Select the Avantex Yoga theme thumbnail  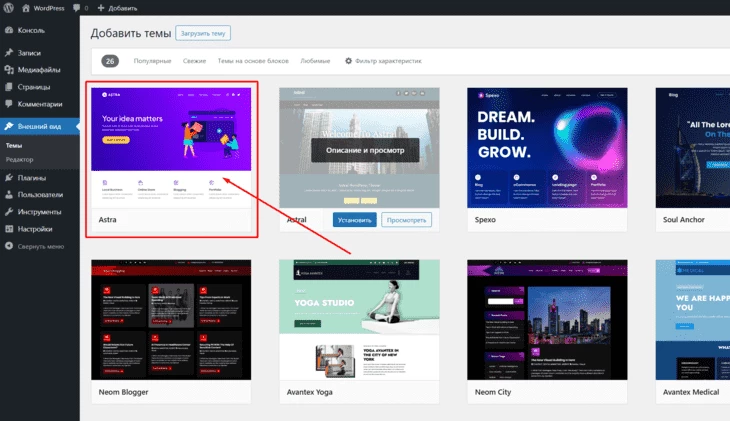point(359,319)
